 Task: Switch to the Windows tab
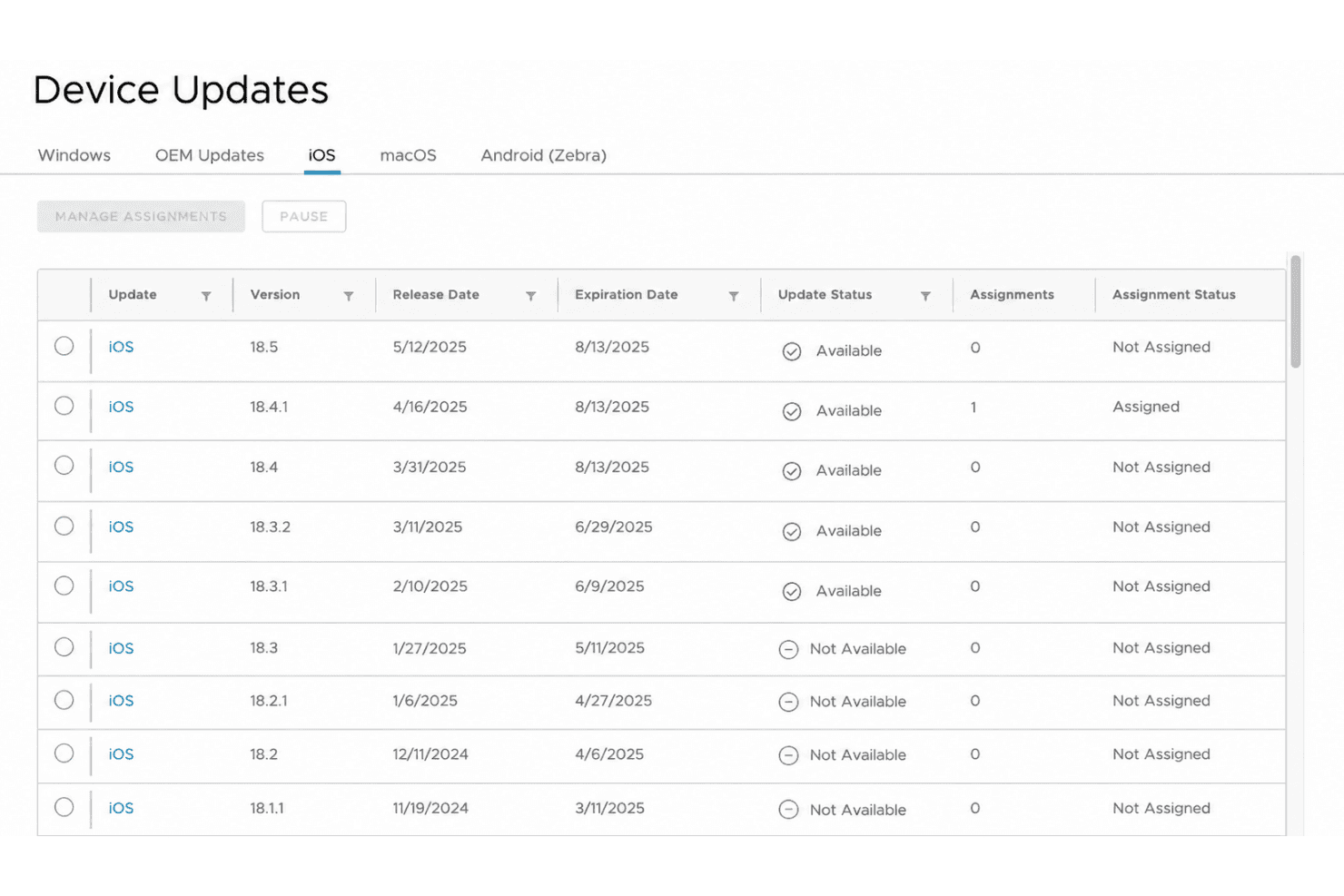tap(74, 155)
